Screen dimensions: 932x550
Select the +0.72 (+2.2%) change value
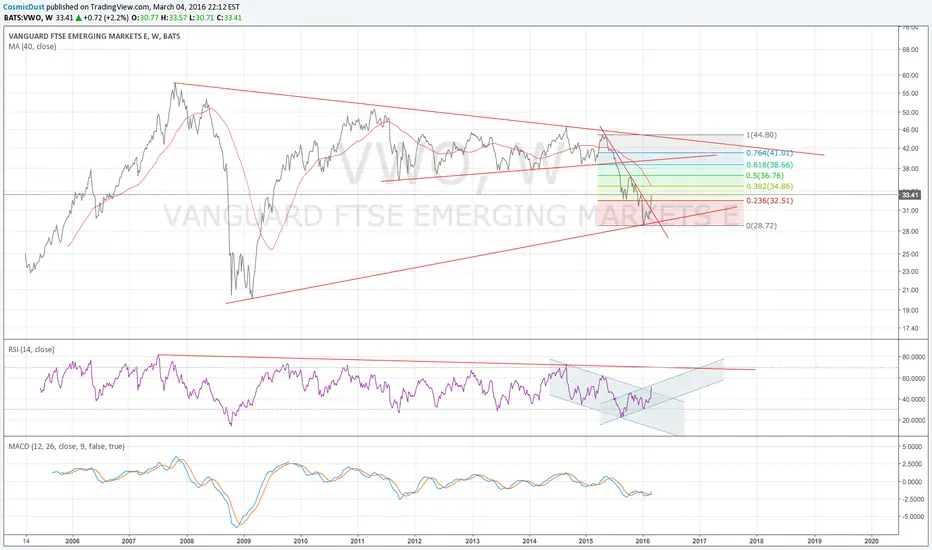106,18
